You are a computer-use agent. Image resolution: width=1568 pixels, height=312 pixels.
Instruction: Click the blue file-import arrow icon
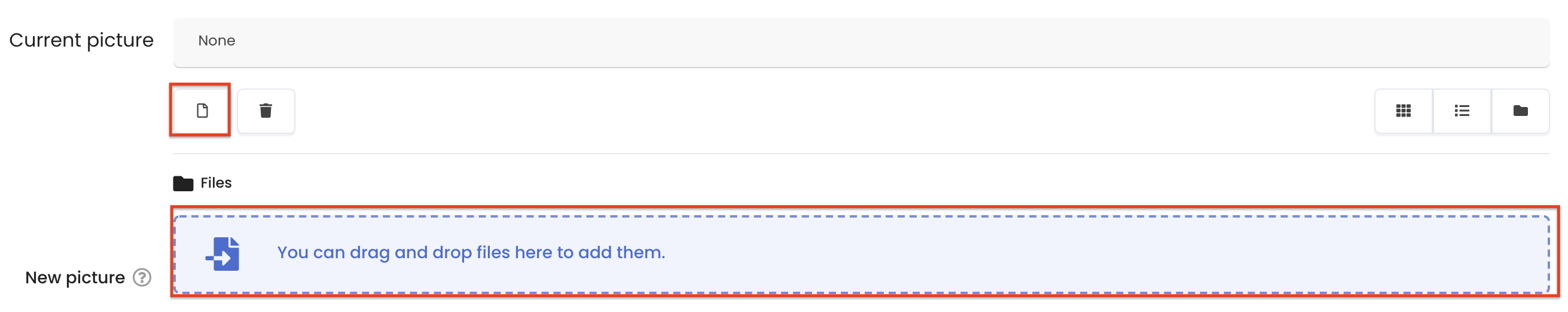[223, 253]
